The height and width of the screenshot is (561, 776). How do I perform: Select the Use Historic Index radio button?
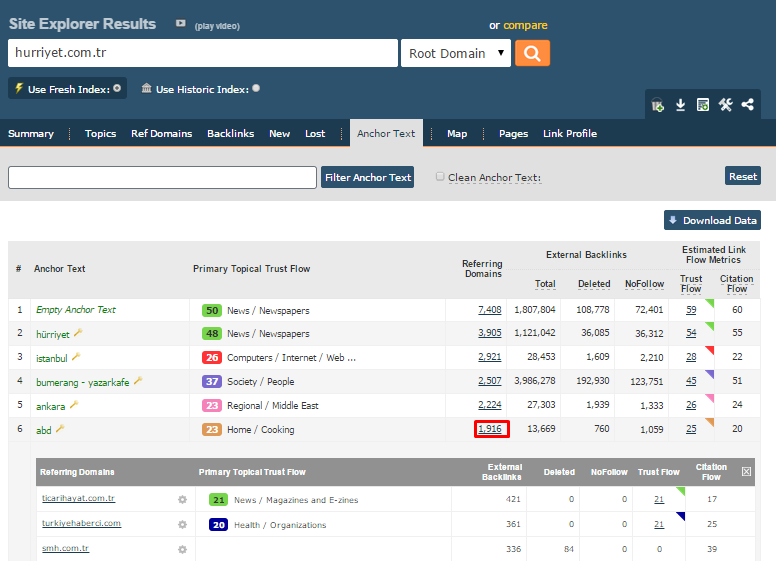point(256,88)
